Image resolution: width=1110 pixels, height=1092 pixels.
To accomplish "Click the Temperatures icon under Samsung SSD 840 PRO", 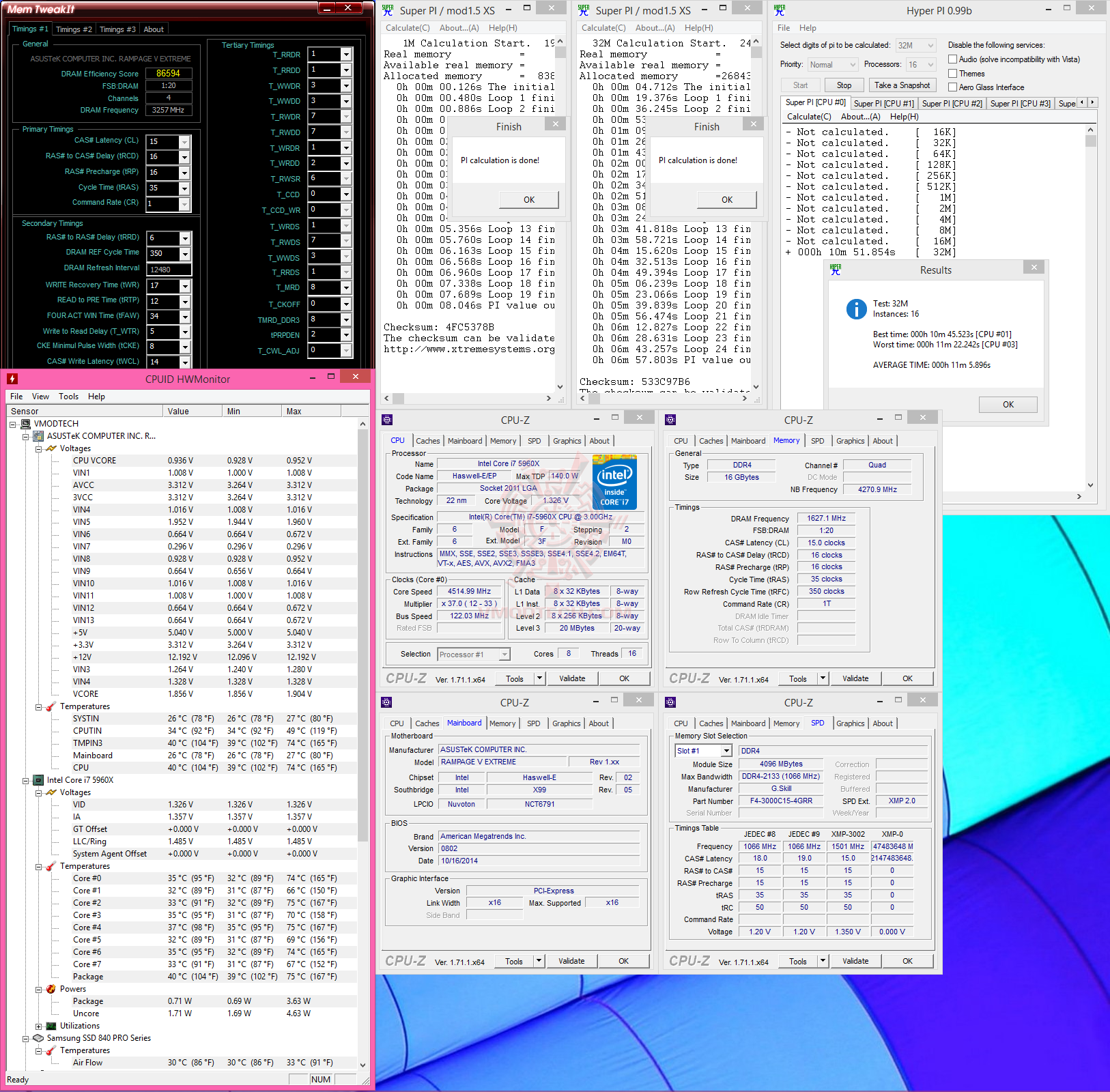I will coord(51,1050).
